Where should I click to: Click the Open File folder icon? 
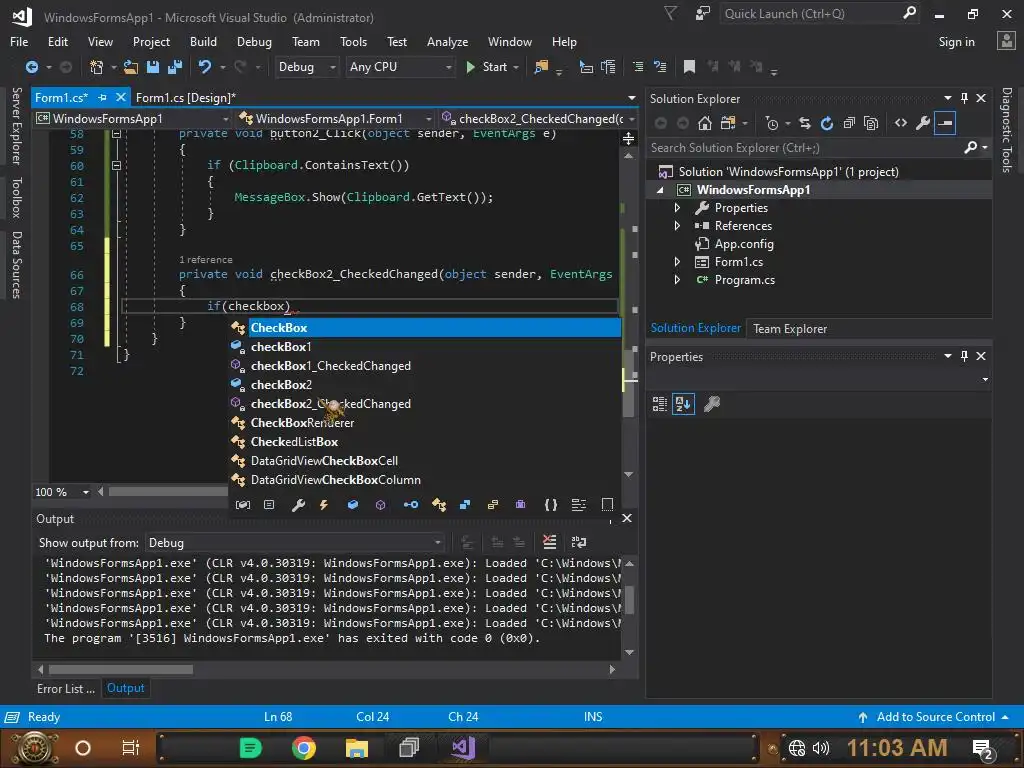(x=131, y=67)
